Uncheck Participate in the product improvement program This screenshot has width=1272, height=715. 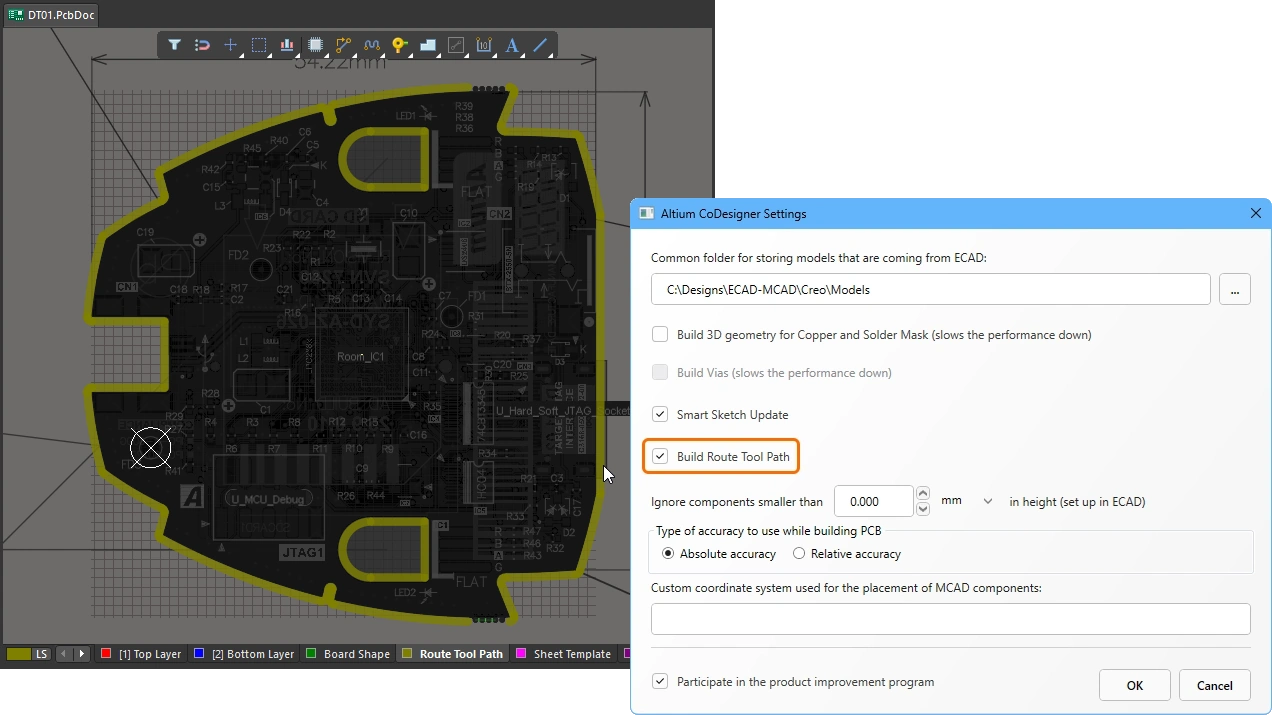[x=660, y=681]
